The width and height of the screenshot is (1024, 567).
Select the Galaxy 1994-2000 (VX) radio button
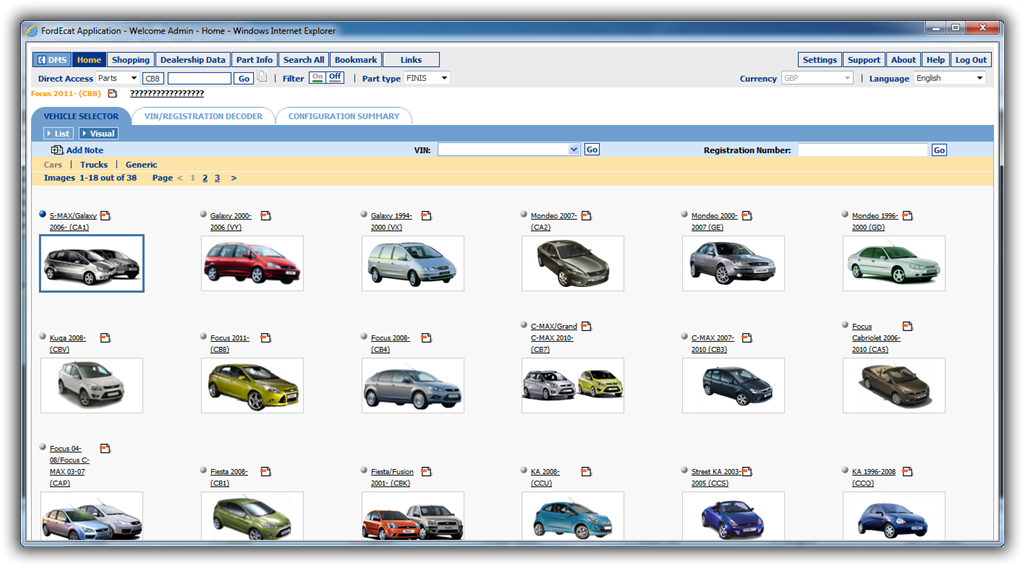(364, 214)
